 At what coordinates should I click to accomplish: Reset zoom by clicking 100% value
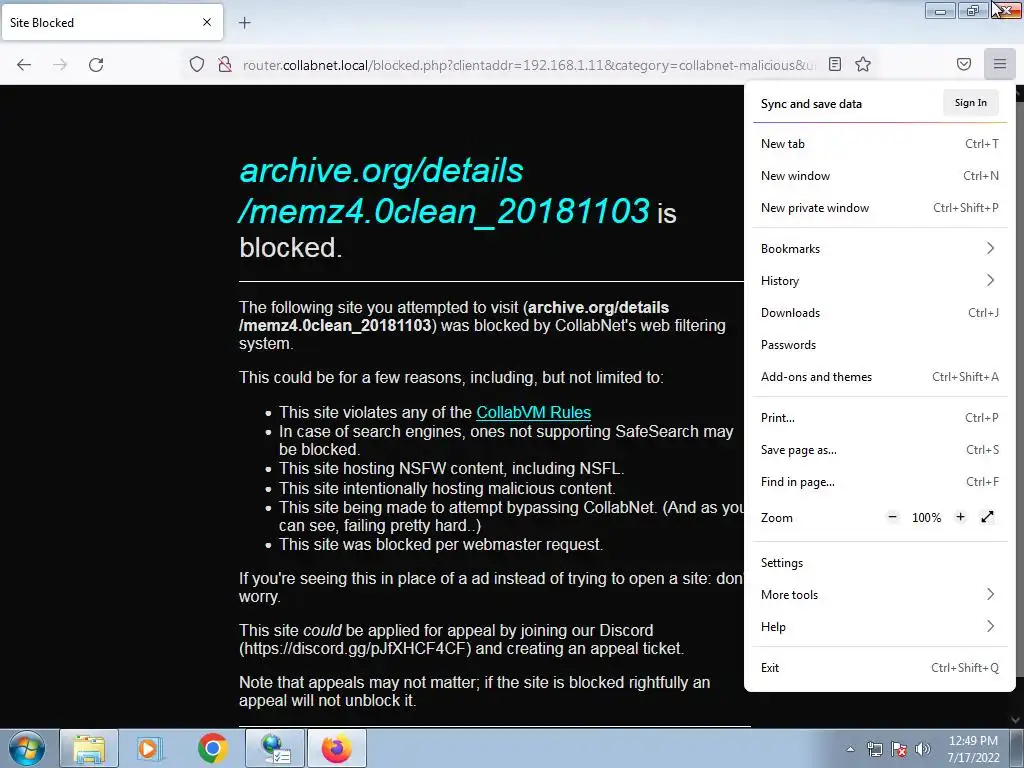tap(926, 518)
